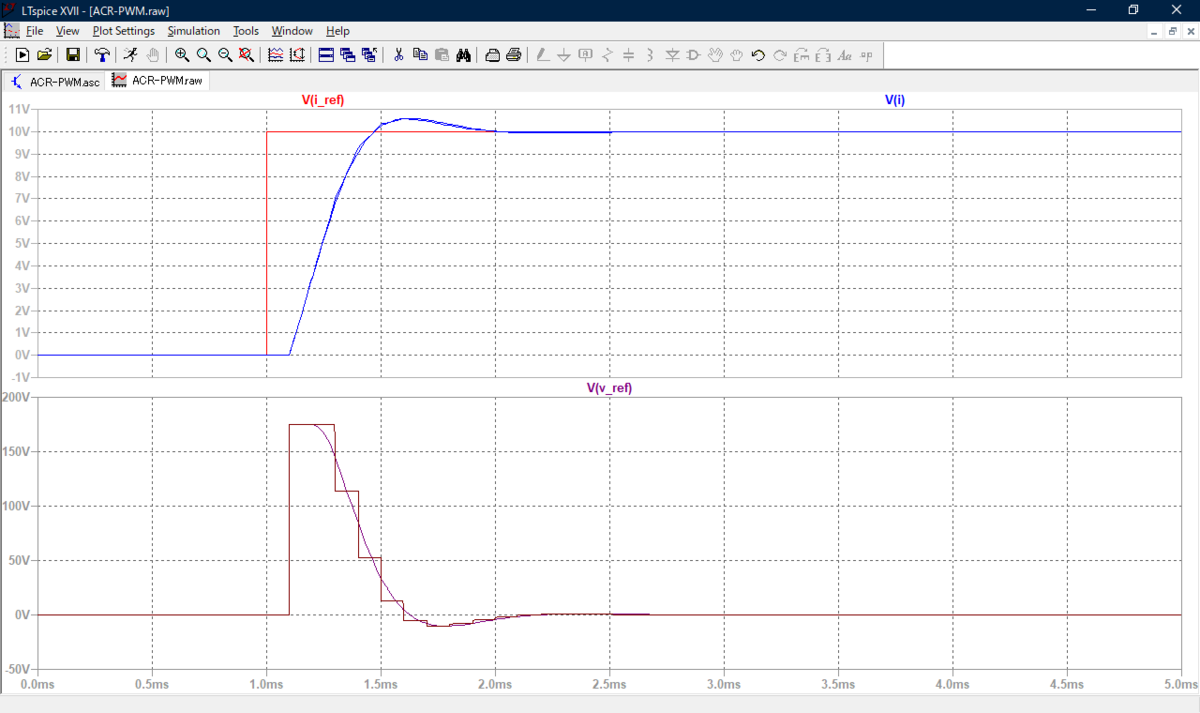Select the draw wire pencil tool
The image size is (1200, 713).
(542, 55)
